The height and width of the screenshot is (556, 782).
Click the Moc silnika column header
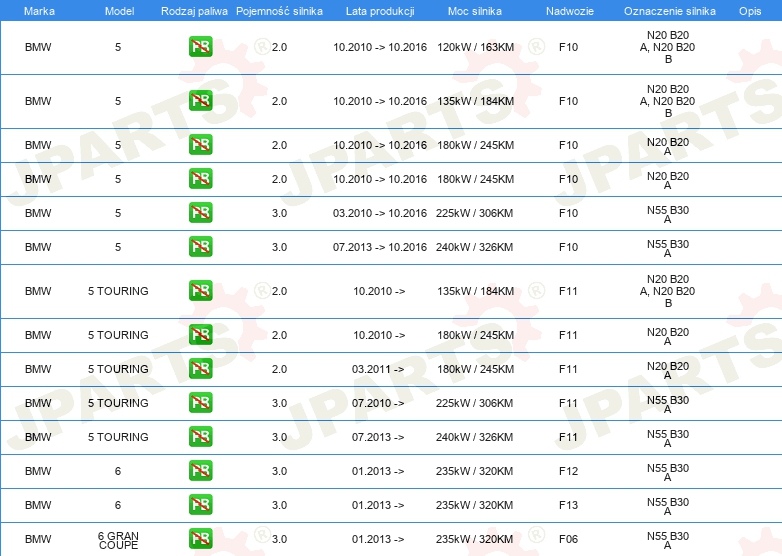pos(475,11)
